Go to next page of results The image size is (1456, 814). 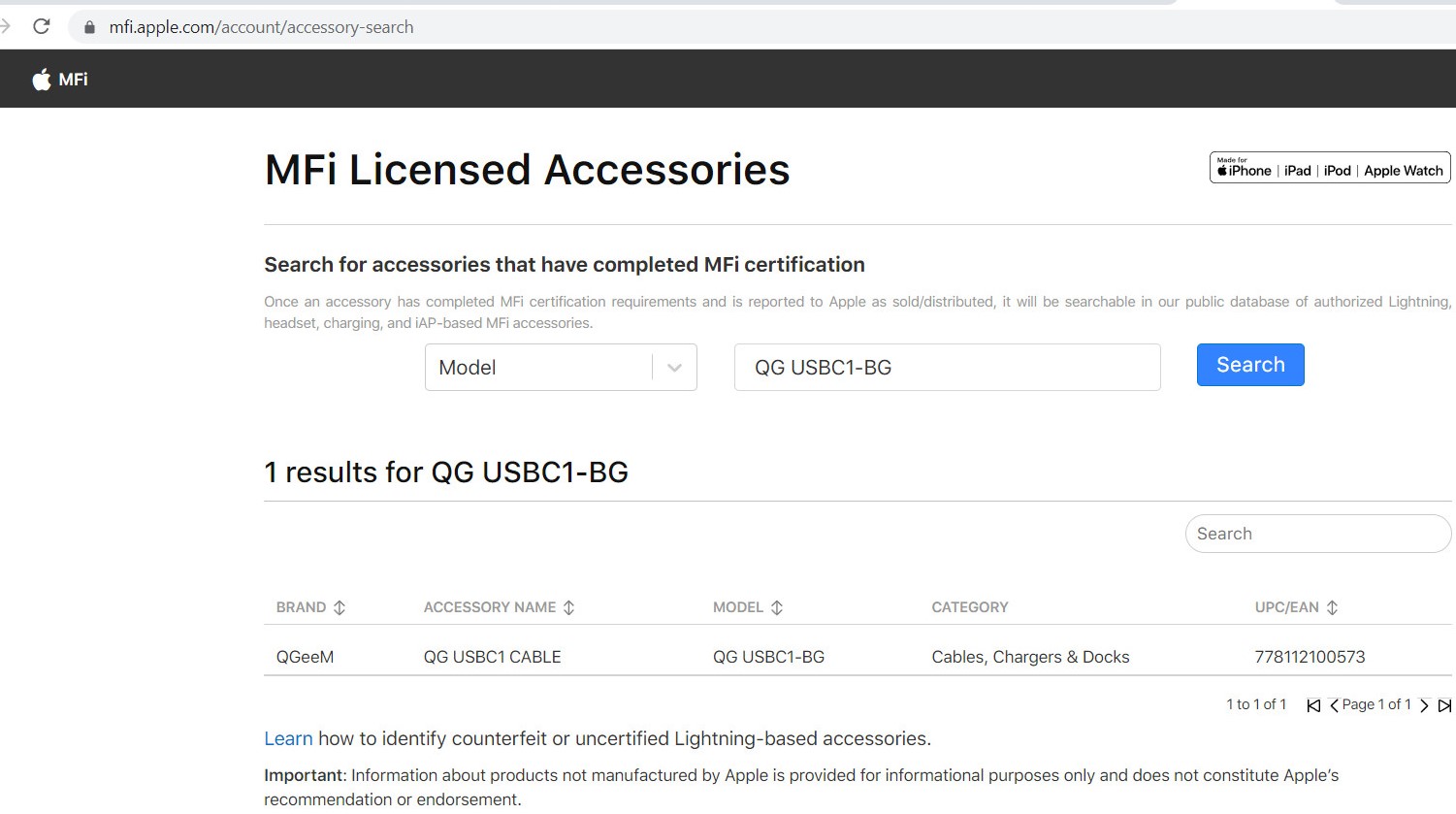tap(1424, 705)
